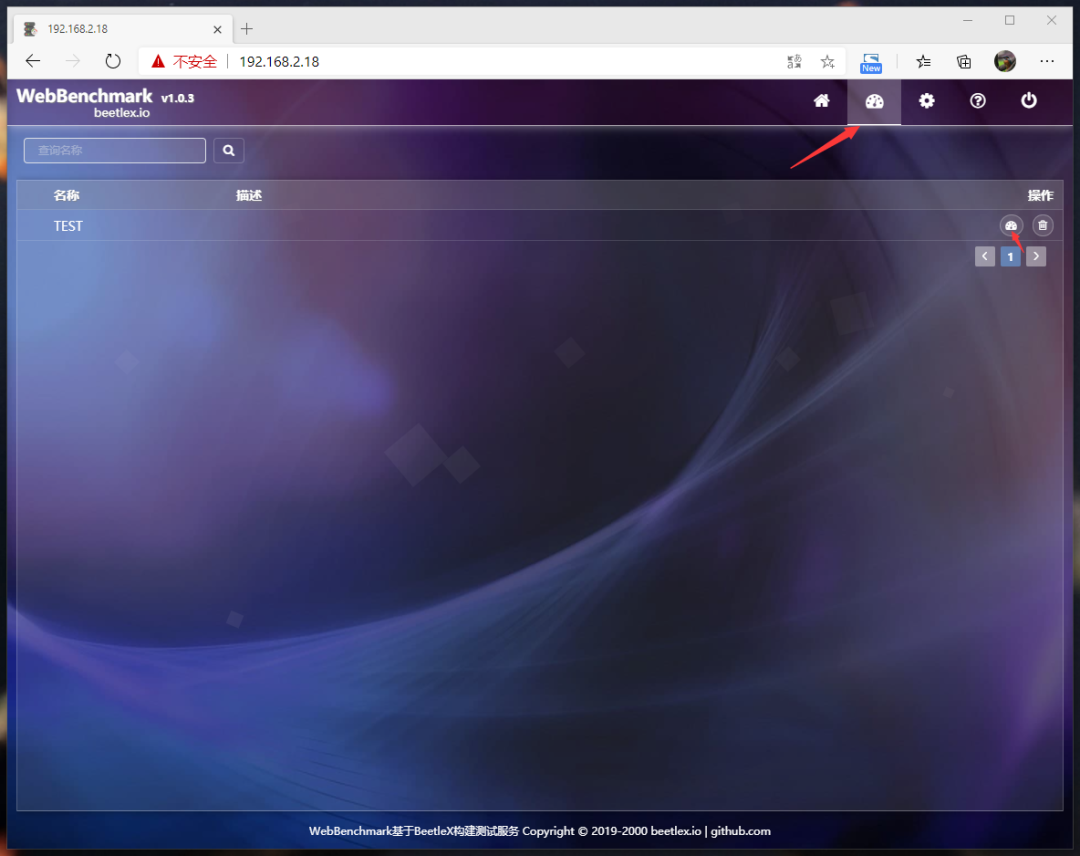This screenshot has width=1080, height=856.
Task: Open the New extension icon in toolbar
Action: (871, 63)
